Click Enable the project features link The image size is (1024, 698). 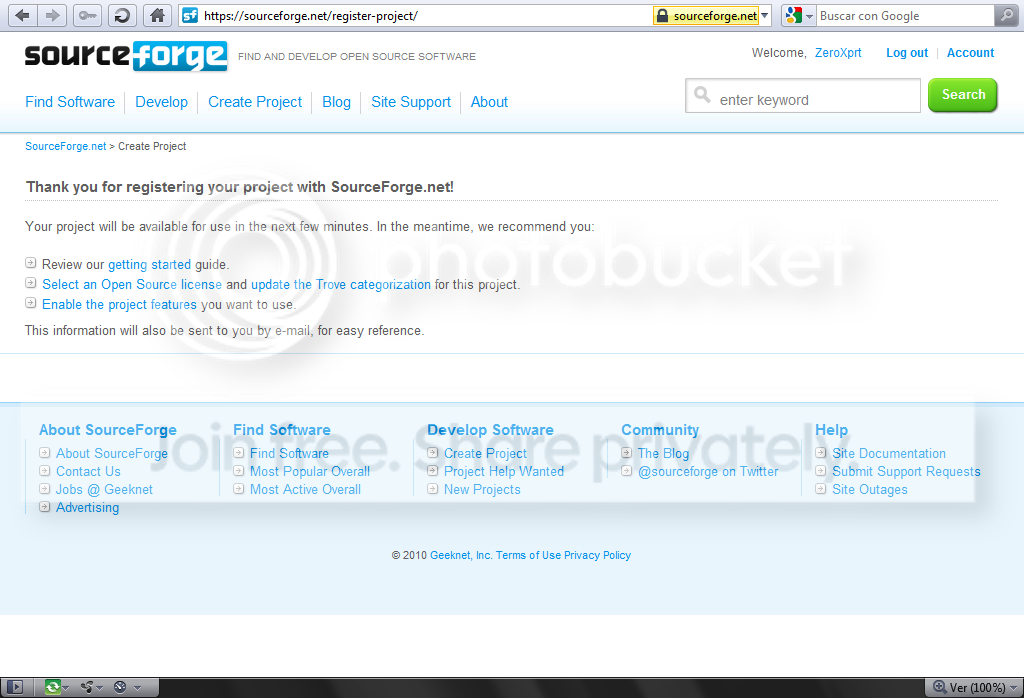click(x=120, y=304)
